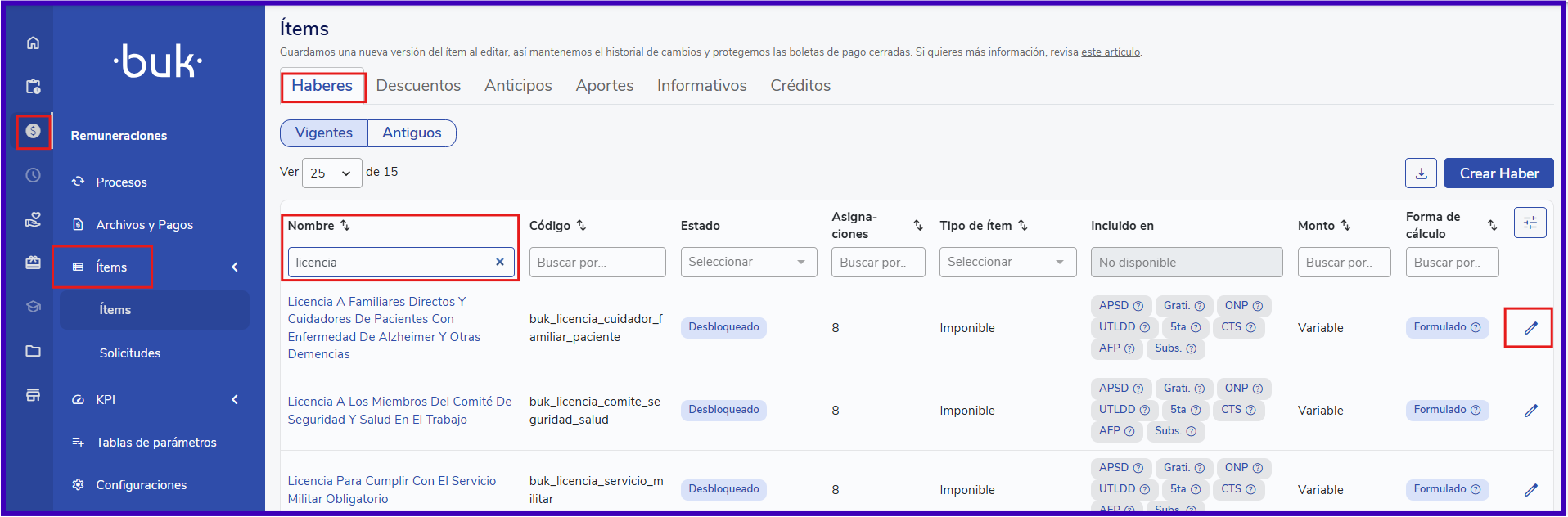Image resolution: width=1568 pixels, height=517 pixels.
Task: Open the Remuneraciones dollar icon
Action: (x=33, y=131)
